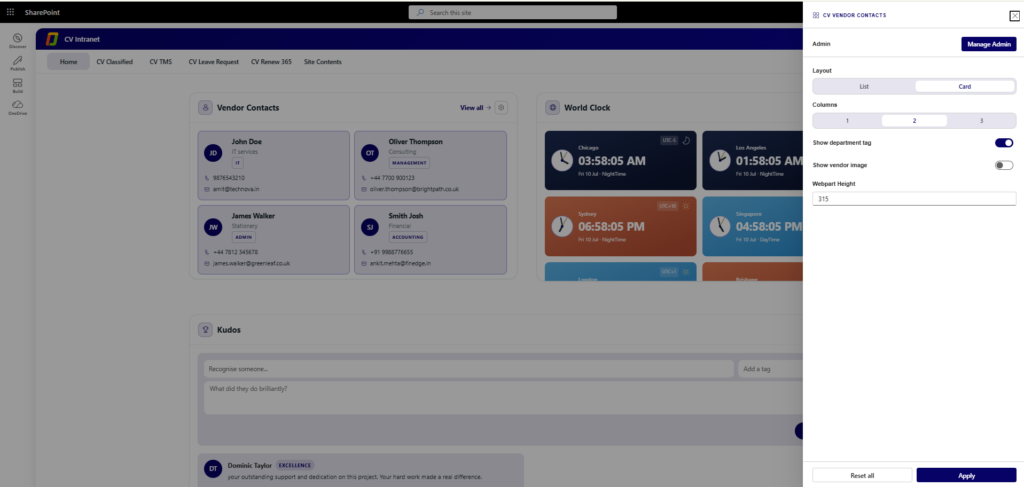Click the 03:58:05 AM Chicago time
The width and height of the screenshot is (1024, 487).
tap(611, 161)
